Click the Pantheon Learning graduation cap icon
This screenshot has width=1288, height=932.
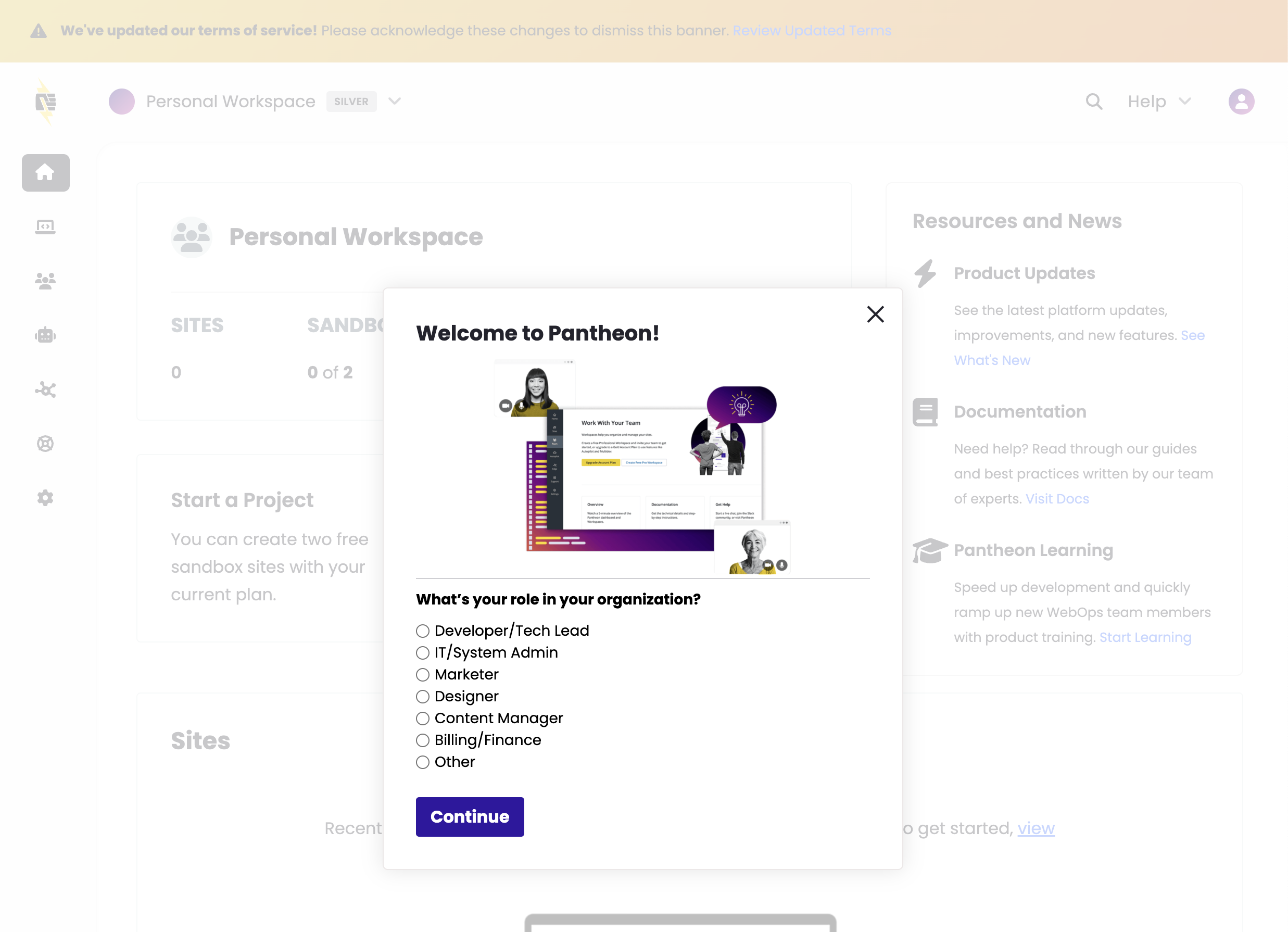tap(930, 550)
